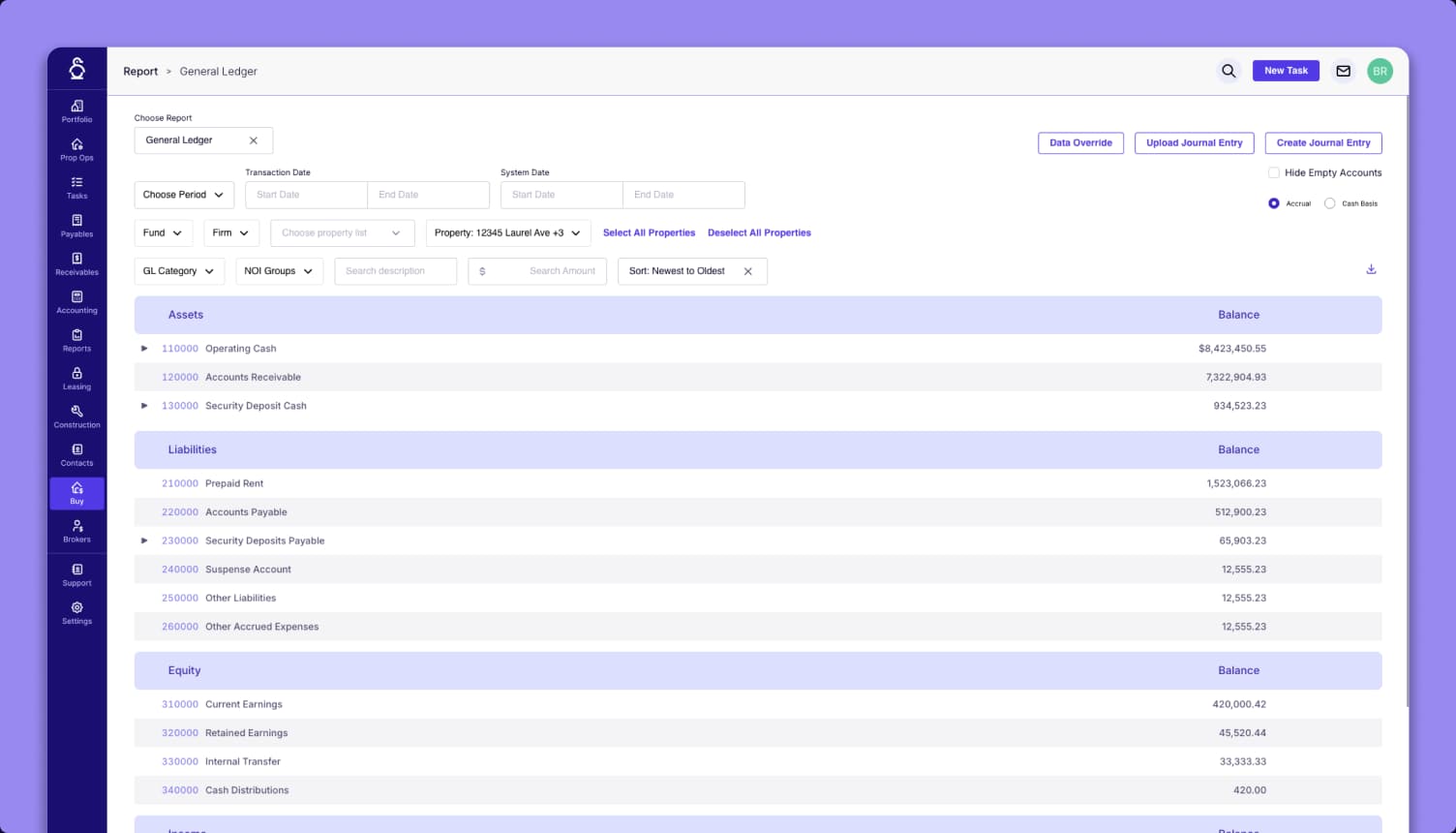The height and width of the screenshot is (833, 1456).
Task: Click the export download icon above the ledger
Action: click(1371, 269)
